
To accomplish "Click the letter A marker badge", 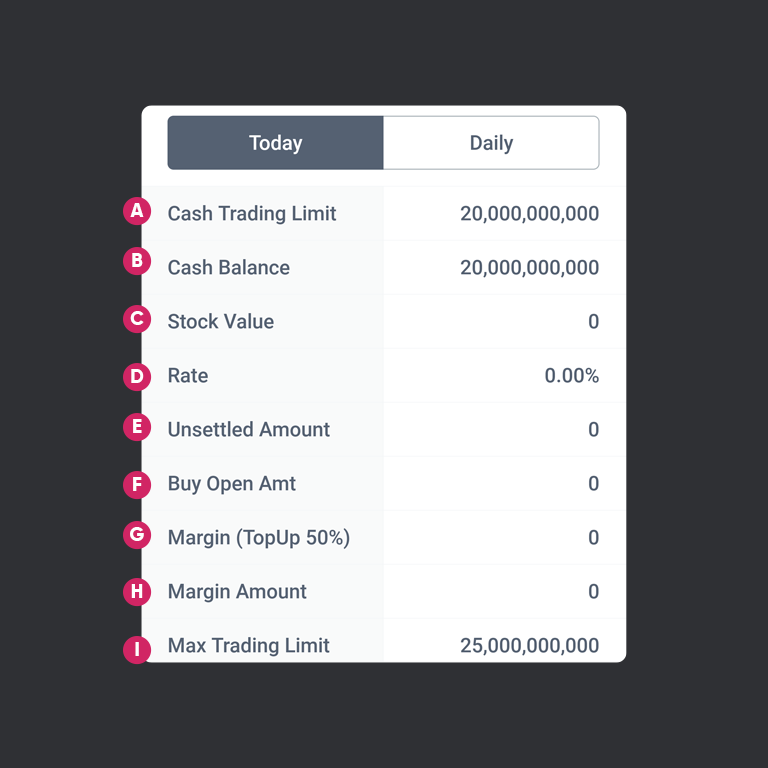I will coord(136,212).
